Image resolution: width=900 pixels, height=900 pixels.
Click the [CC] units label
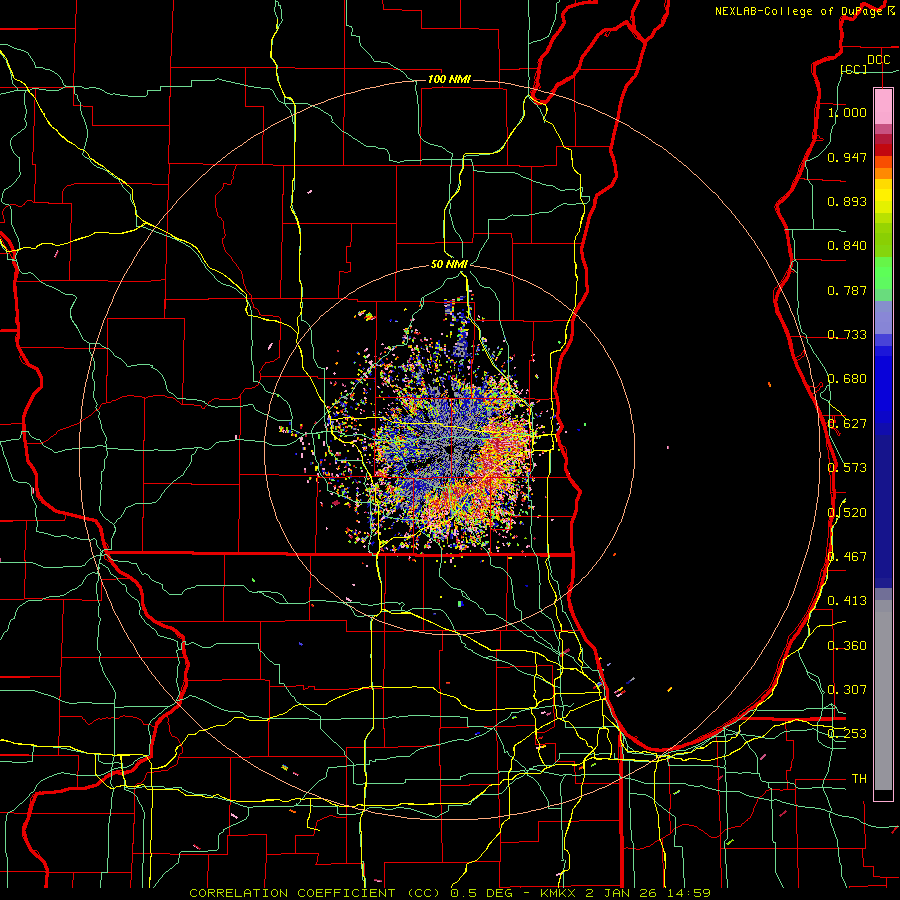pyautogui.click(x=854, y=69)
